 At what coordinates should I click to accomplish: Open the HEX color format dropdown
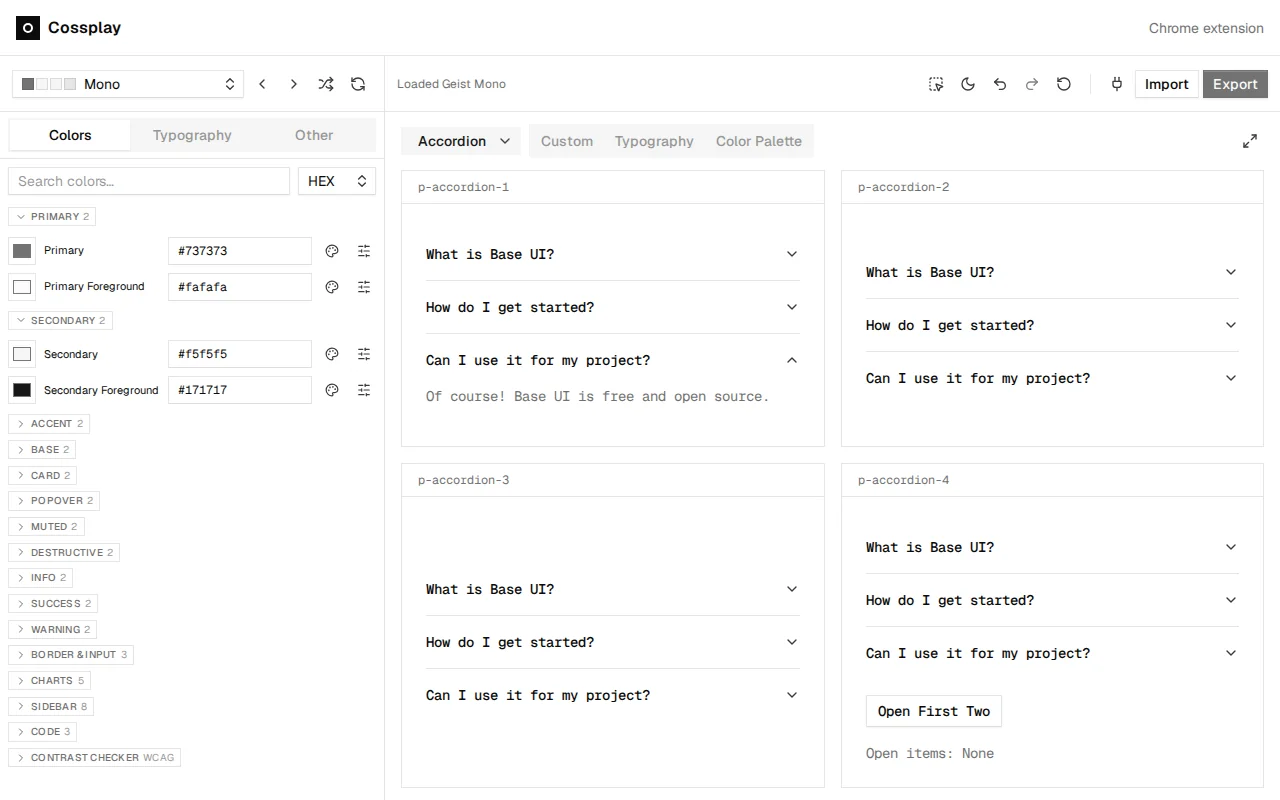point(337,181)
